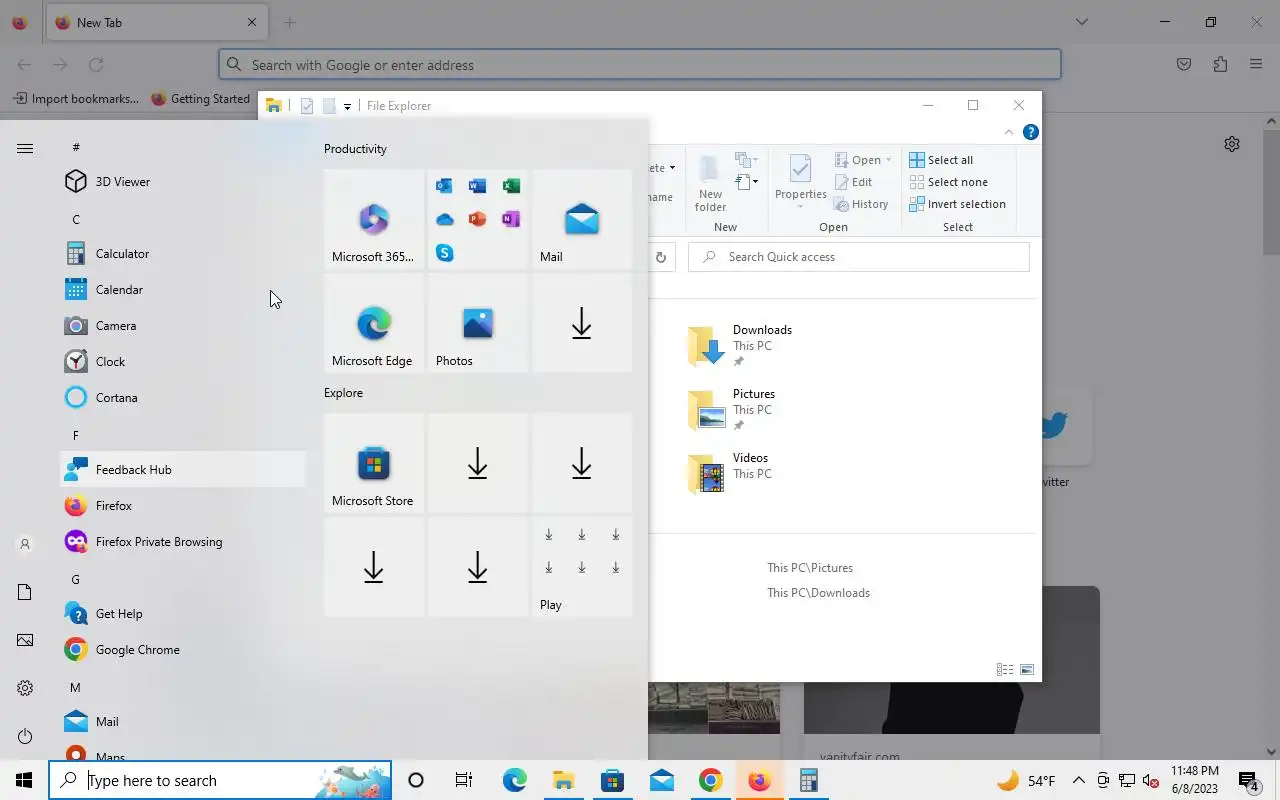The image size is (1280, 800).
Task: Click Import bookmarks in Firefox toolbar
Action: (76, 99)
